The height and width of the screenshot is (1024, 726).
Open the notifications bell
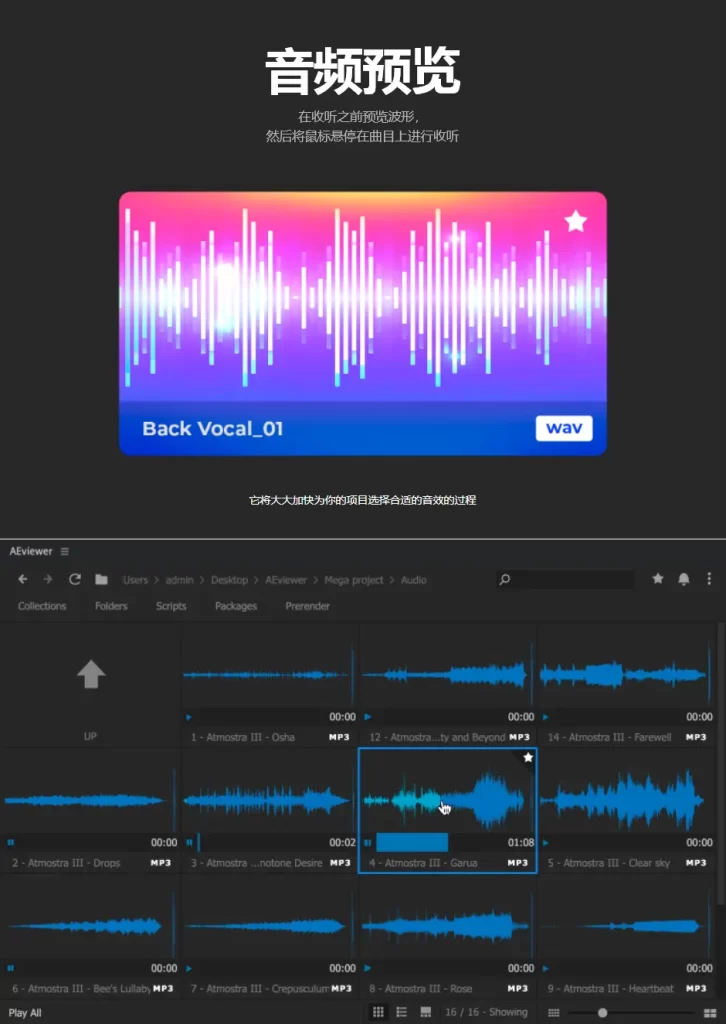[684, 579]
